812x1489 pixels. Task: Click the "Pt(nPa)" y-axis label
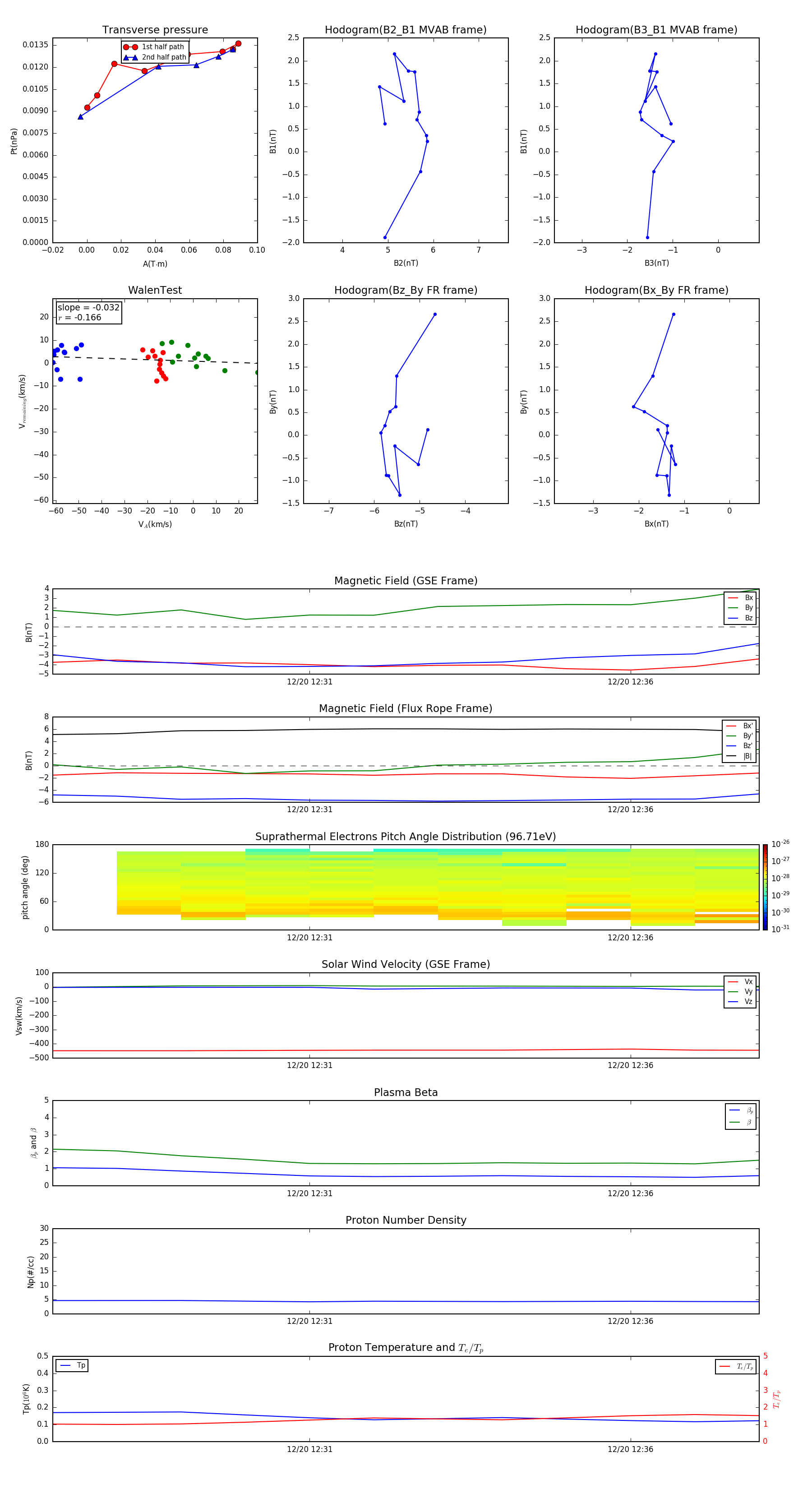pyautogui.click(x=14, y=141)
